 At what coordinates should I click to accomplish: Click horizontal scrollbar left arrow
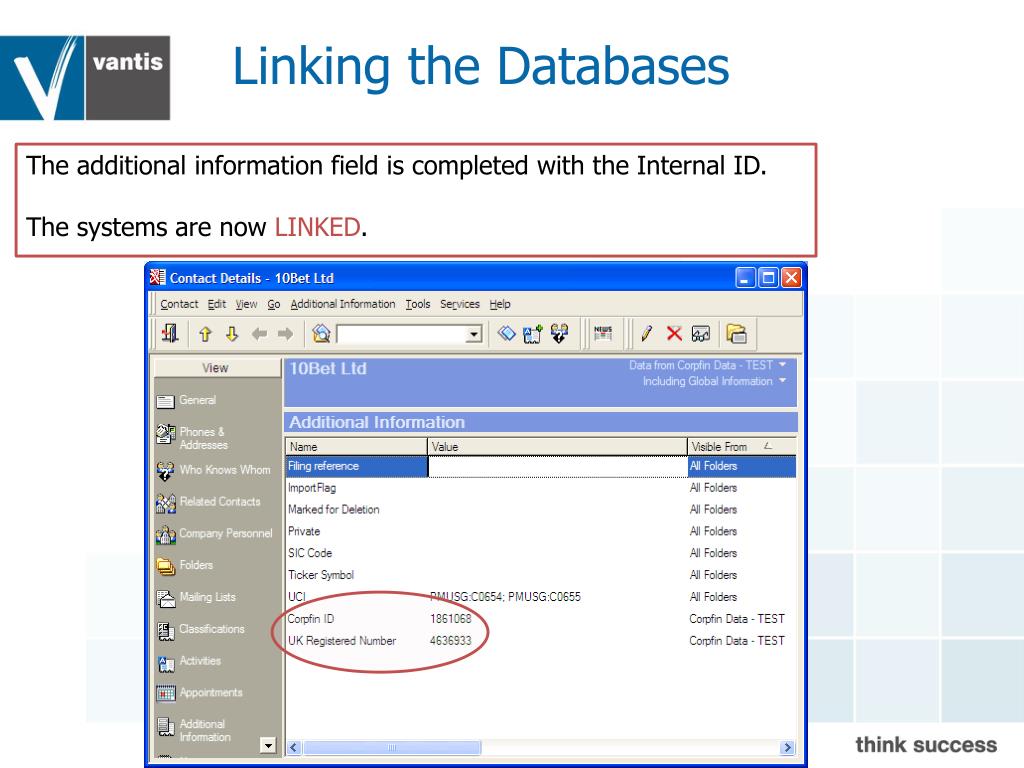tap(294, 747)
